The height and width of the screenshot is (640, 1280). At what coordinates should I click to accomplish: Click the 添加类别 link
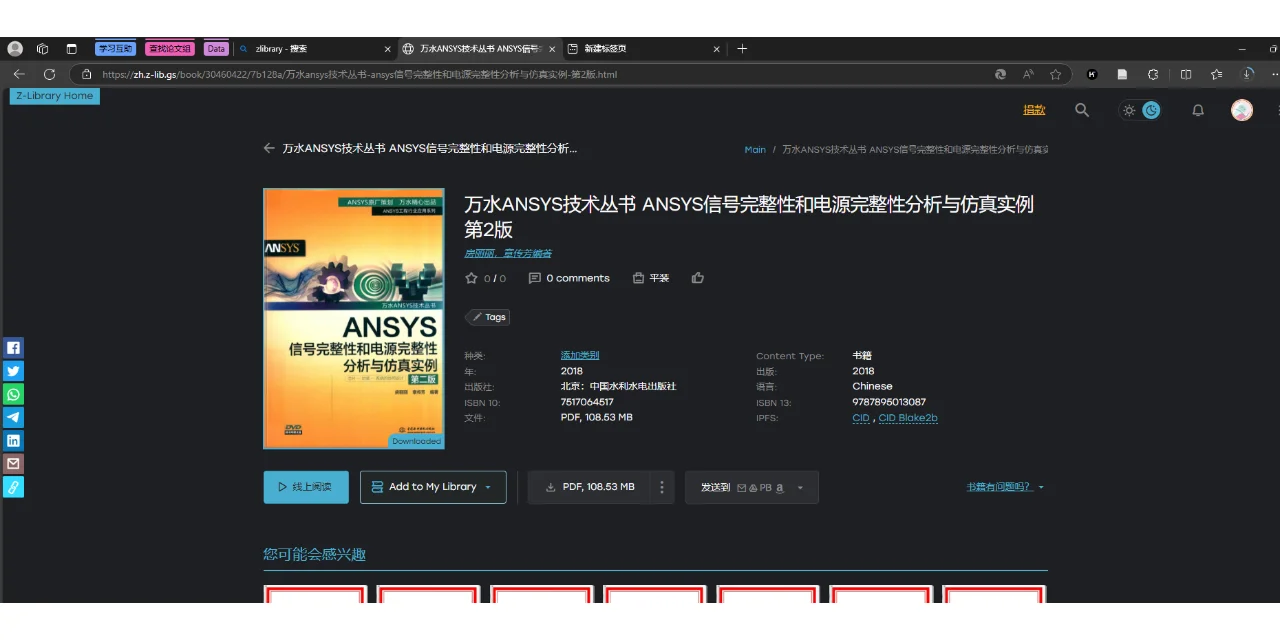[580, 355]
